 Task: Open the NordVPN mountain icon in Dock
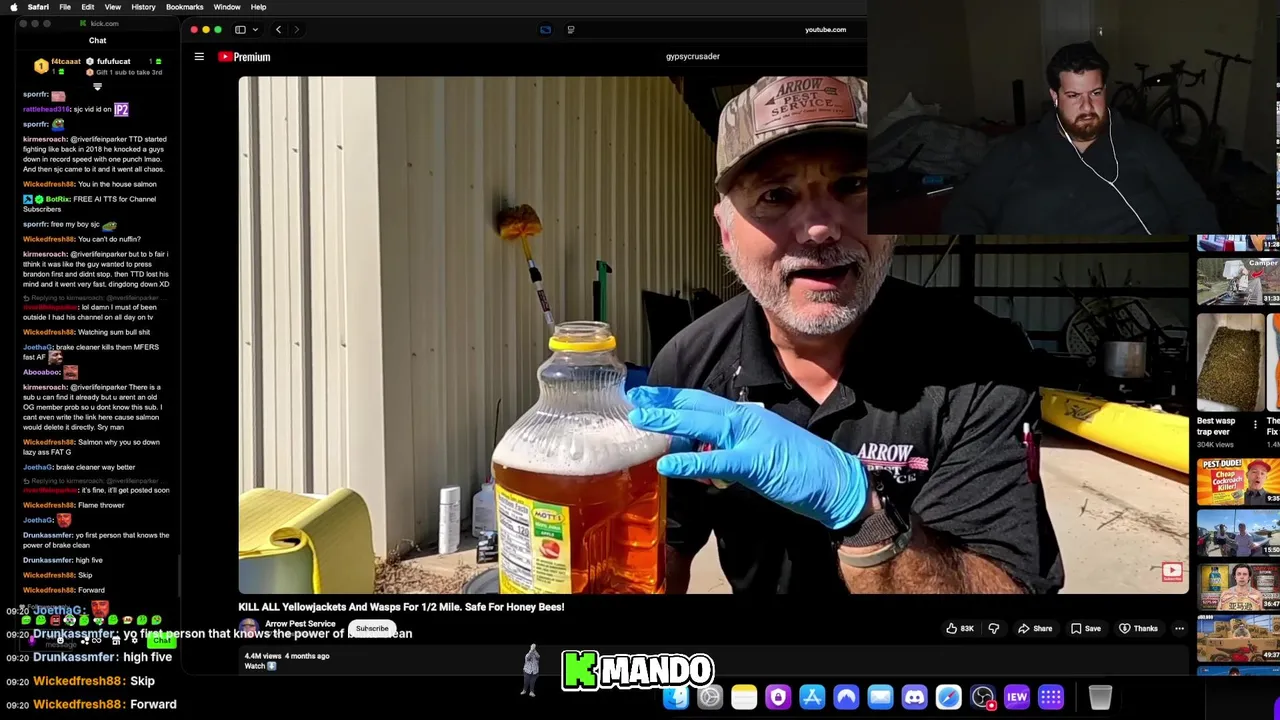(x=846, y=697)
